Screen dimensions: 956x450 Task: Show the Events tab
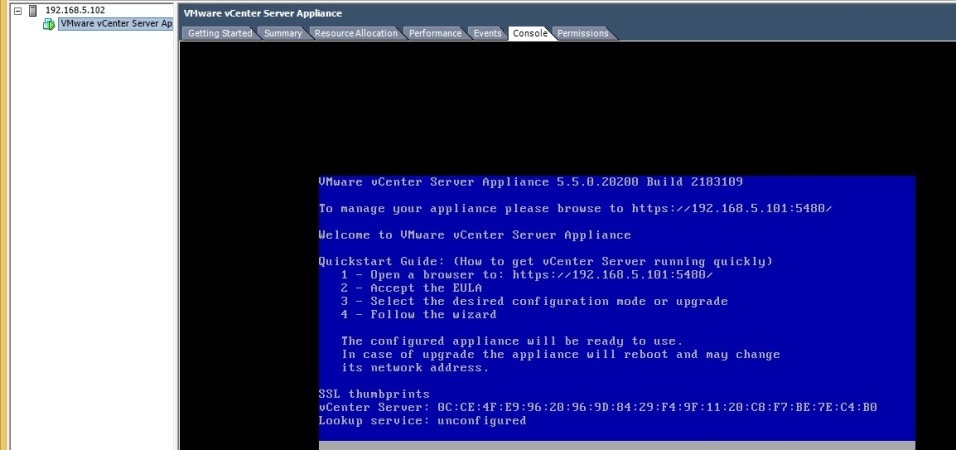tap(487, 34)
